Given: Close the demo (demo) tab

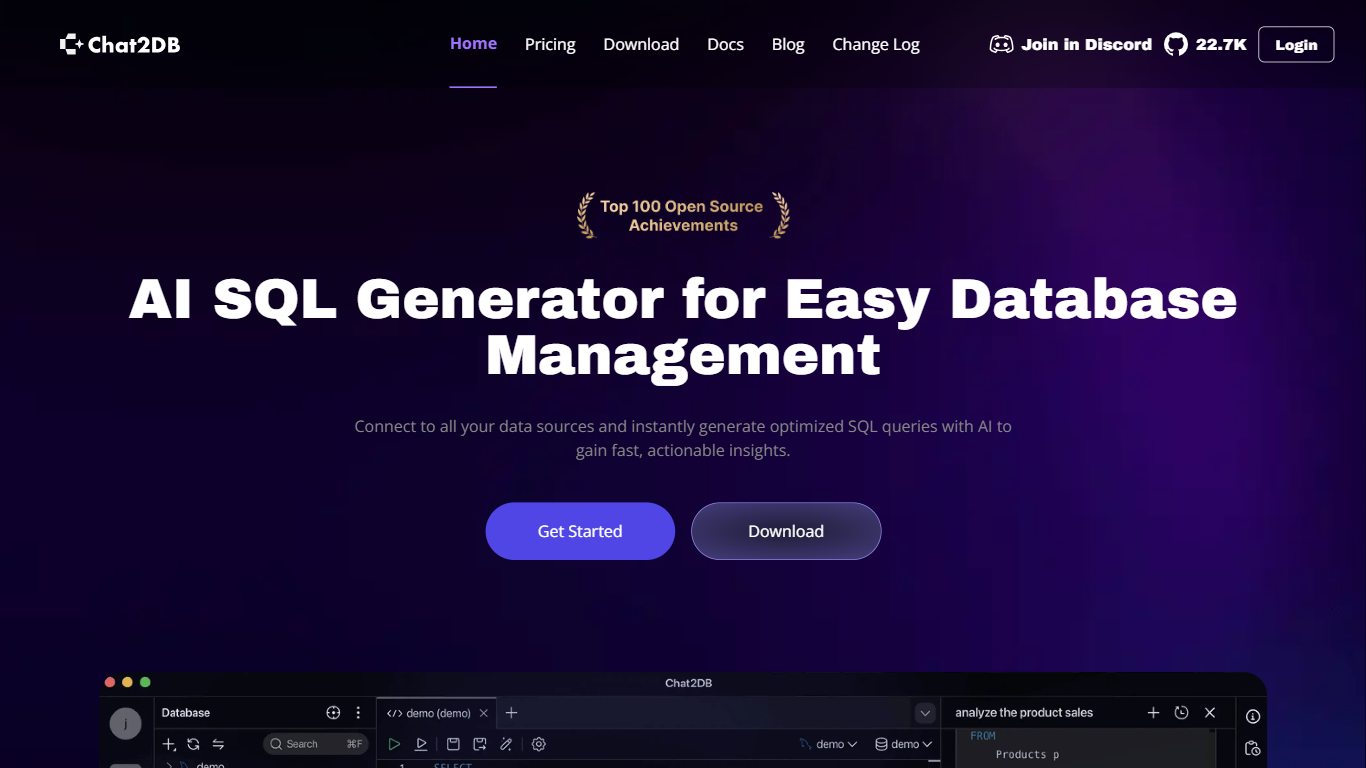Looking at the screenshot, I should pyautogui.click(x=484, y=713).
